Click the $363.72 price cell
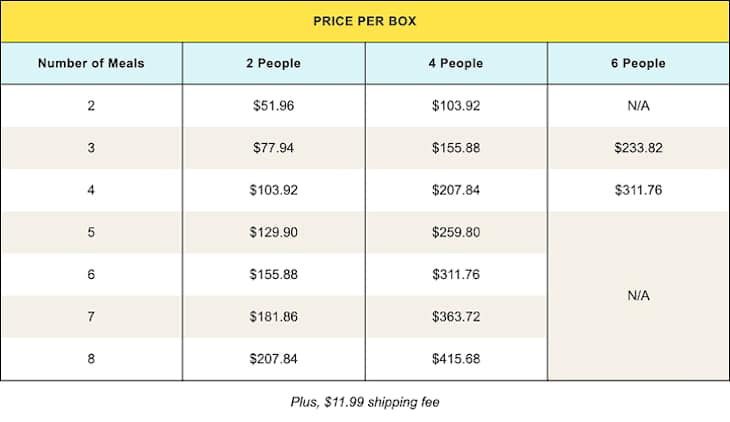Screen dimensions: 730x422 (x=456, y=317)
